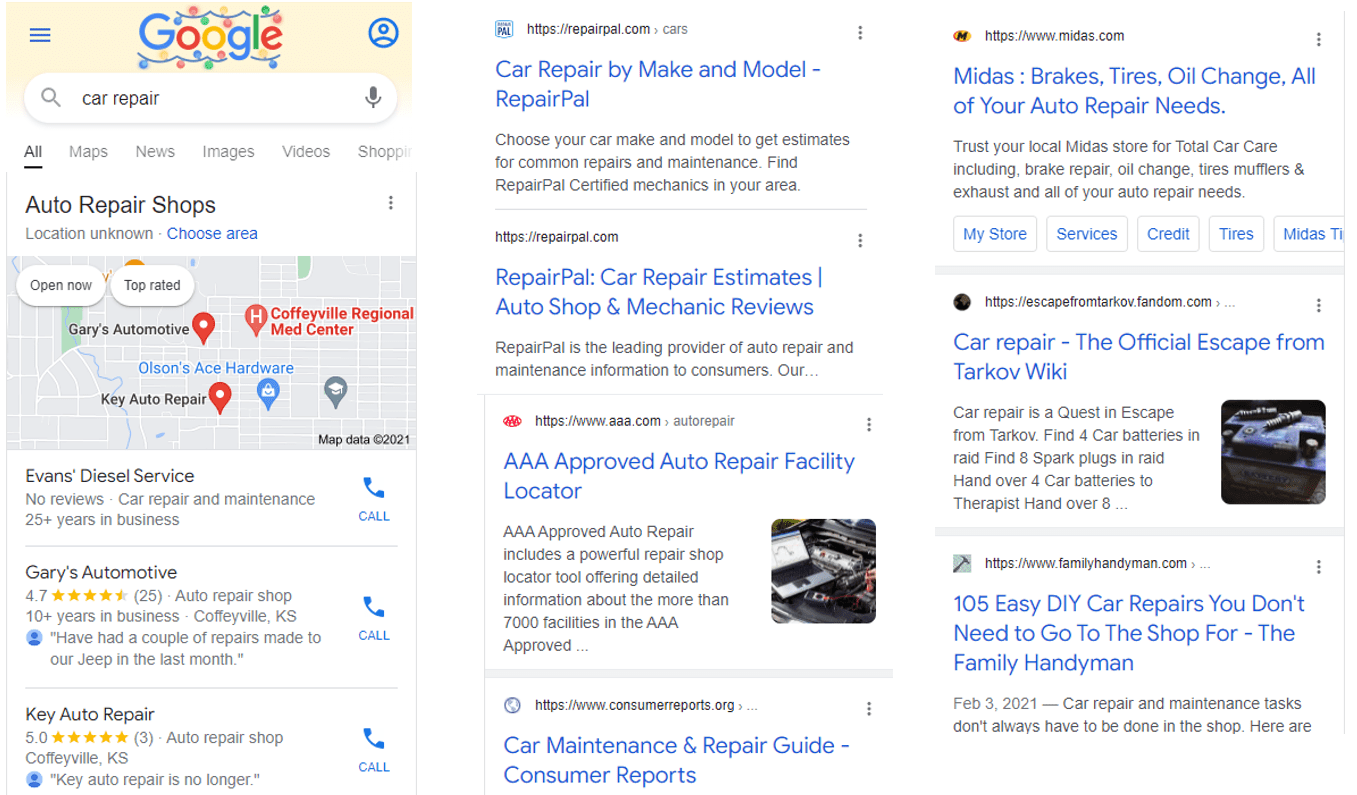1357x795 pixels.
Task: Open the Evans' Diesel Service listing
Action: [x=110, y=476]
